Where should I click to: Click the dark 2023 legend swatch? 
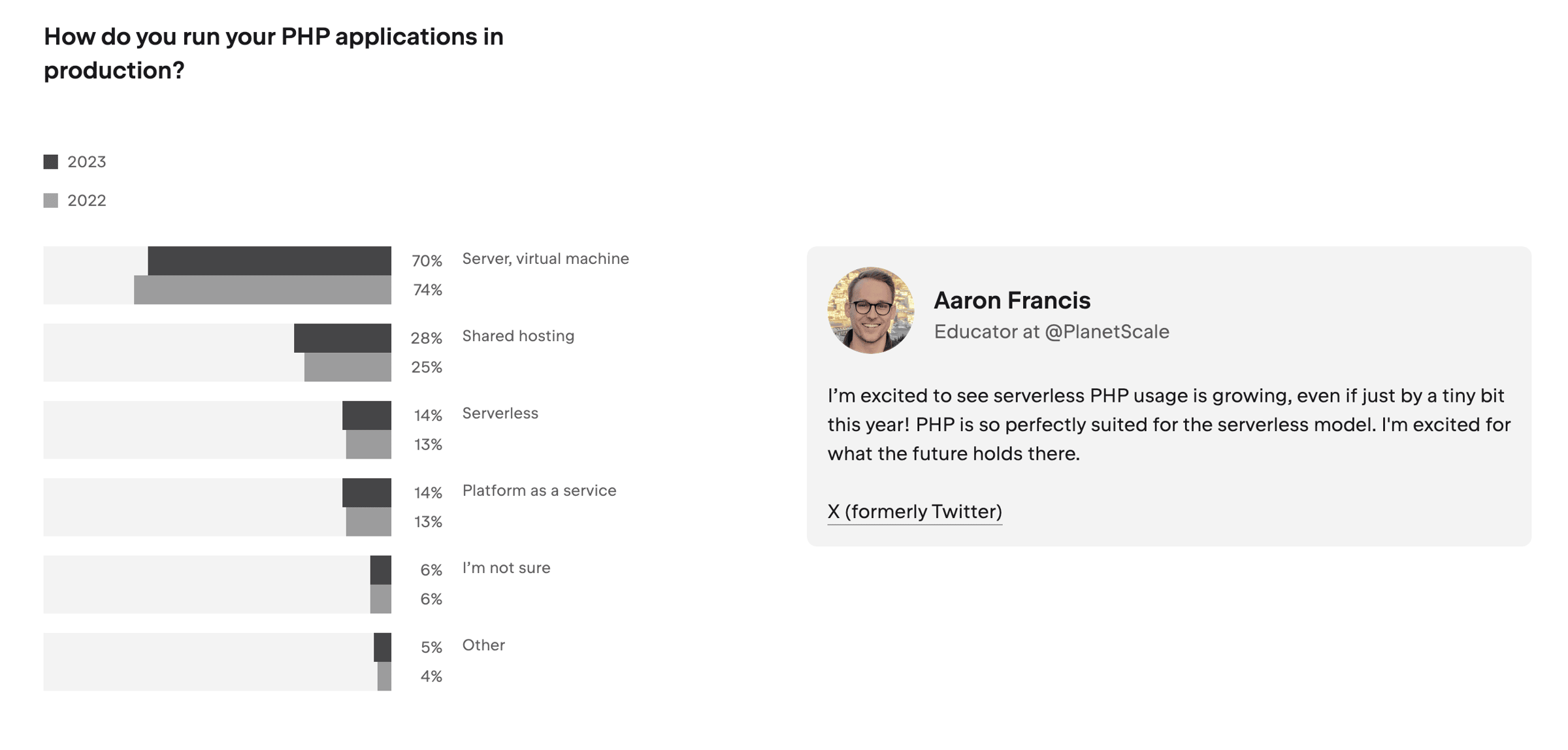[x=50, y=162]
